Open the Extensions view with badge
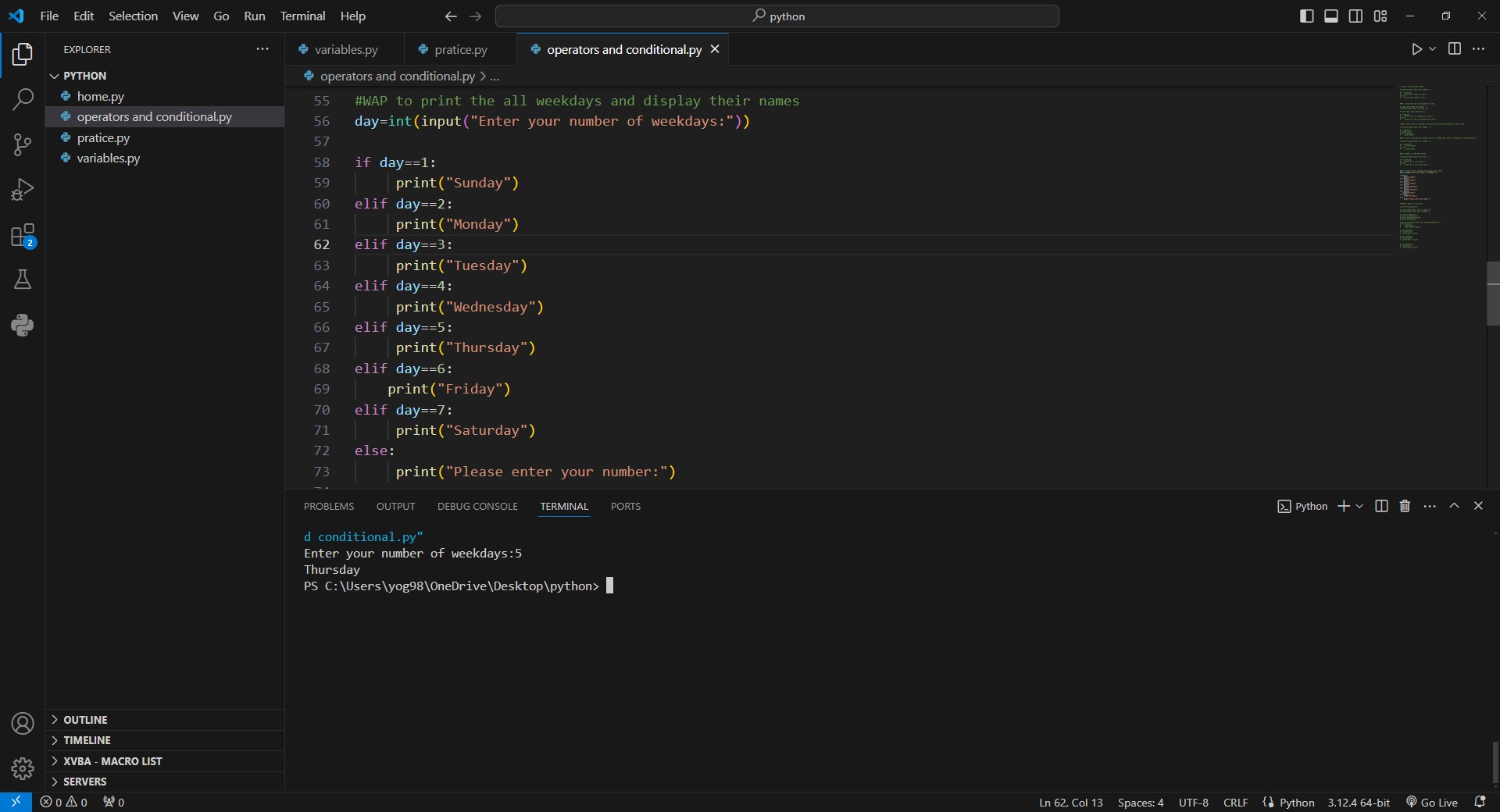 pyautogui.click(x=23, y=235)
